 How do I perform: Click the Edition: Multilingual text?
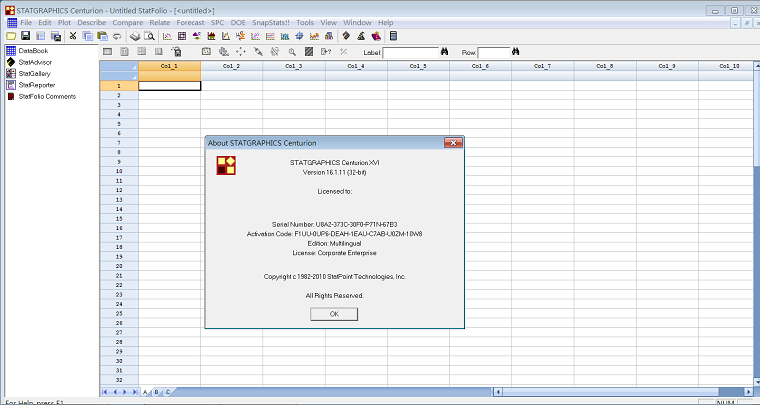coord(334,243)
